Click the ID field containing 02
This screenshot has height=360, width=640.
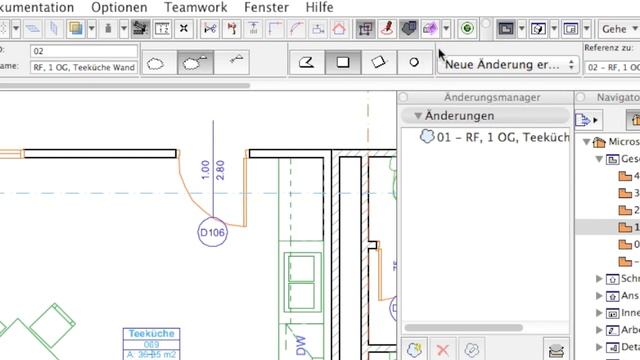pyautogui.click(x=84, y=51)
